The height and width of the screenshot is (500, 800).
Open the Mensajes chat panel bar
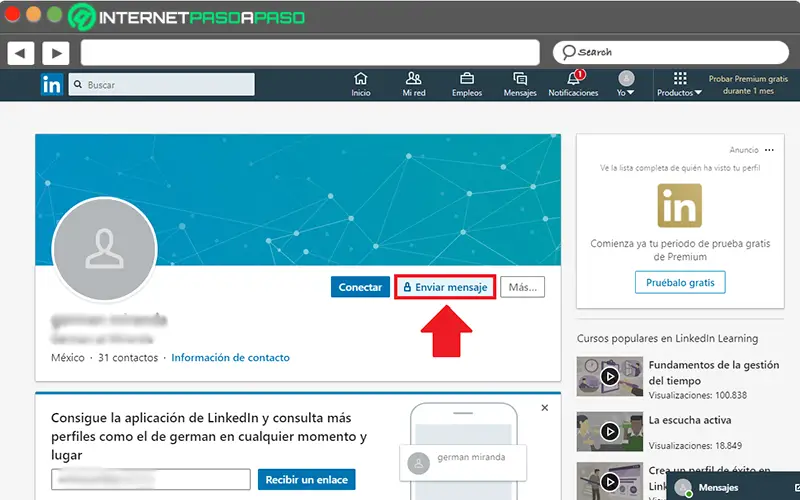733,487
